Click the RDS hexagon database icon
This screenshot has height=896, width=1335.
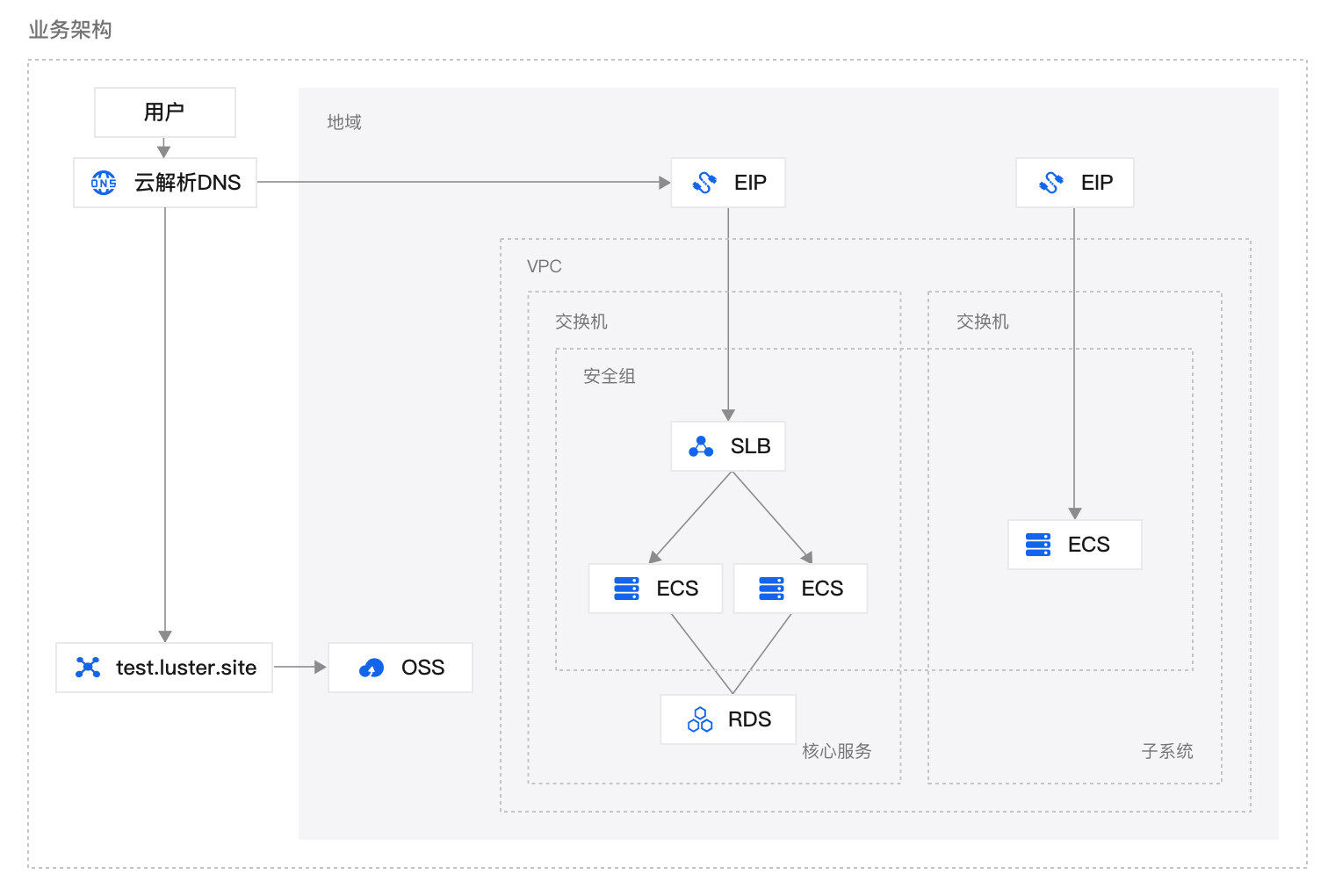(x=700, y=719)
